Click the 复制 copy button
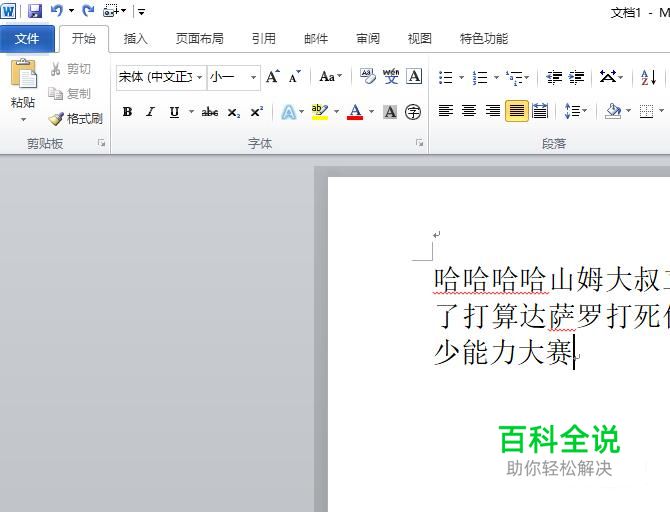 [71, 94]
